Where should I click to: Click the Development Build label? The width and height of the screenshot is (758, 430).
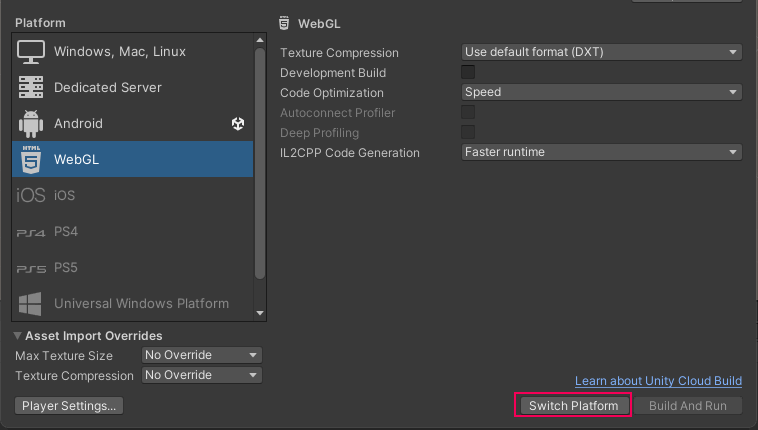click(x=333, y=73)
